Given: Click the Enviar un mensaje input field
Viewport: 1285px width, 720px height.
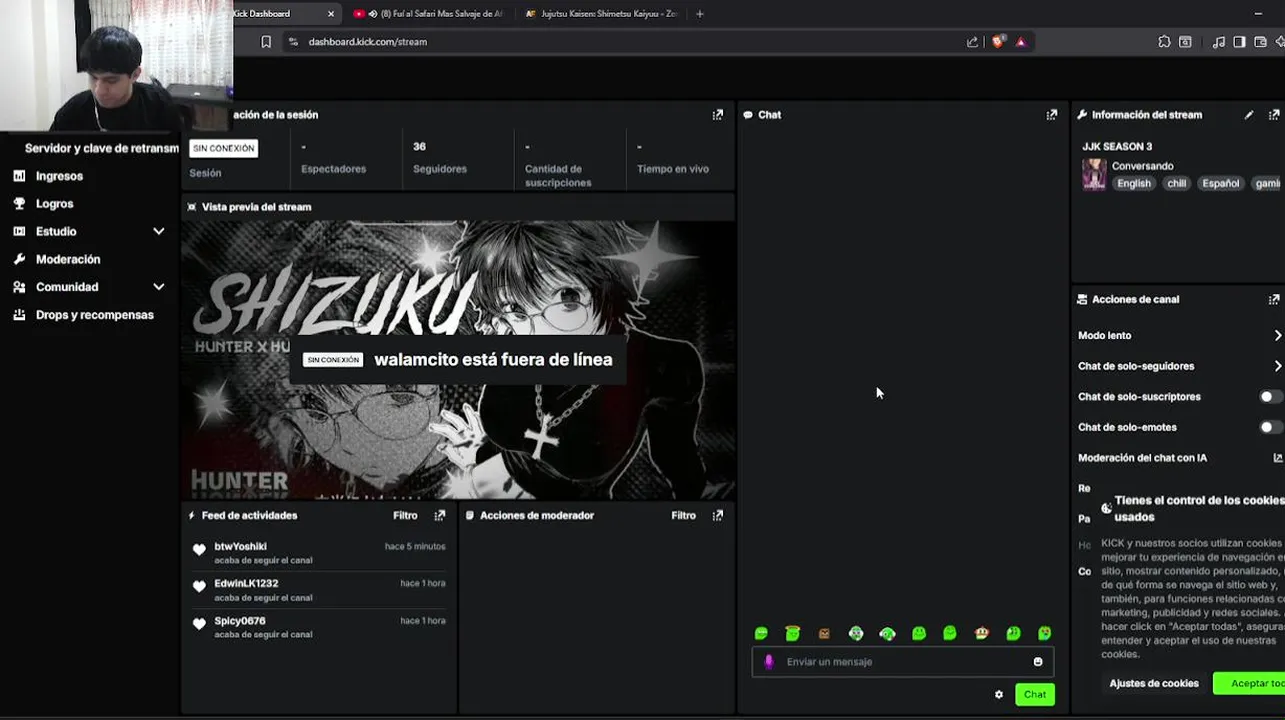Looking at the screenshot, I should (902, 662).
